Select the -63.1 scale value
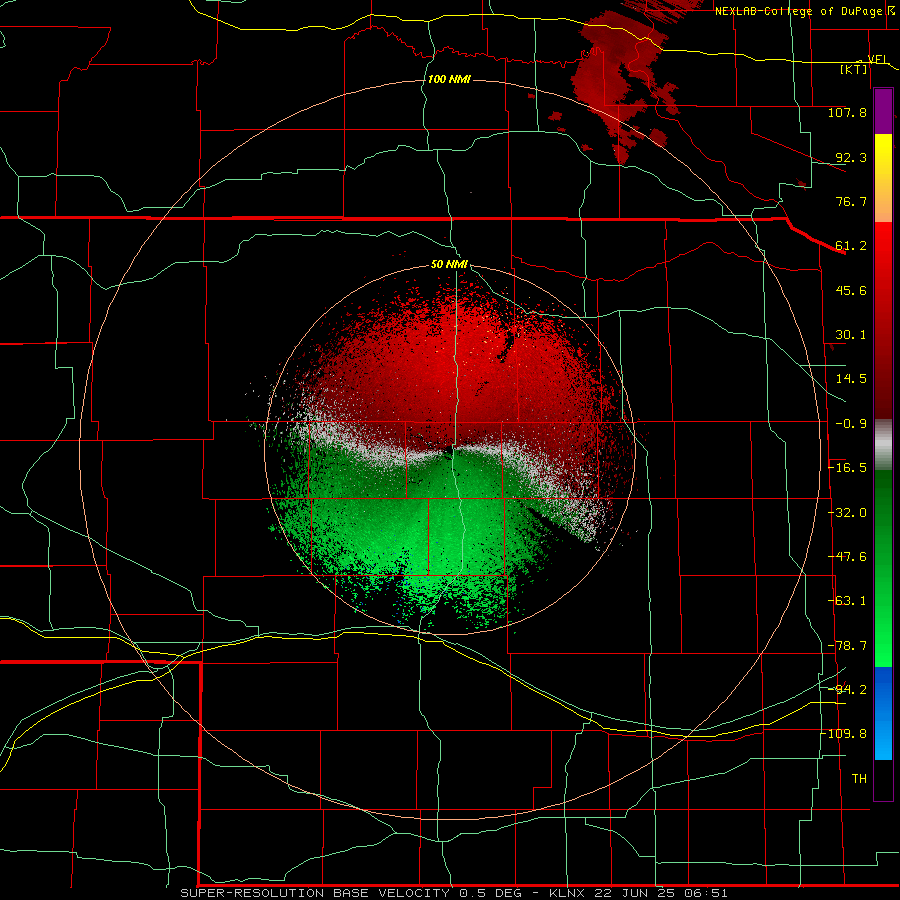Screen dimensions: 900x900 tap(847, 601)
